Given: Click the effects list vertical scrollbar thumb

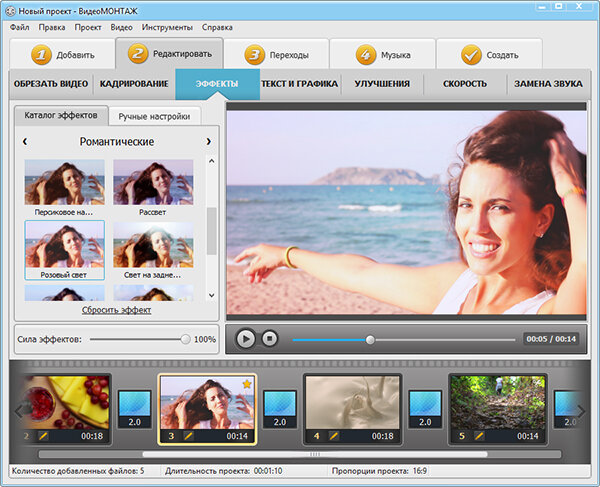Looking at the screenshot, I should point(212,231).
